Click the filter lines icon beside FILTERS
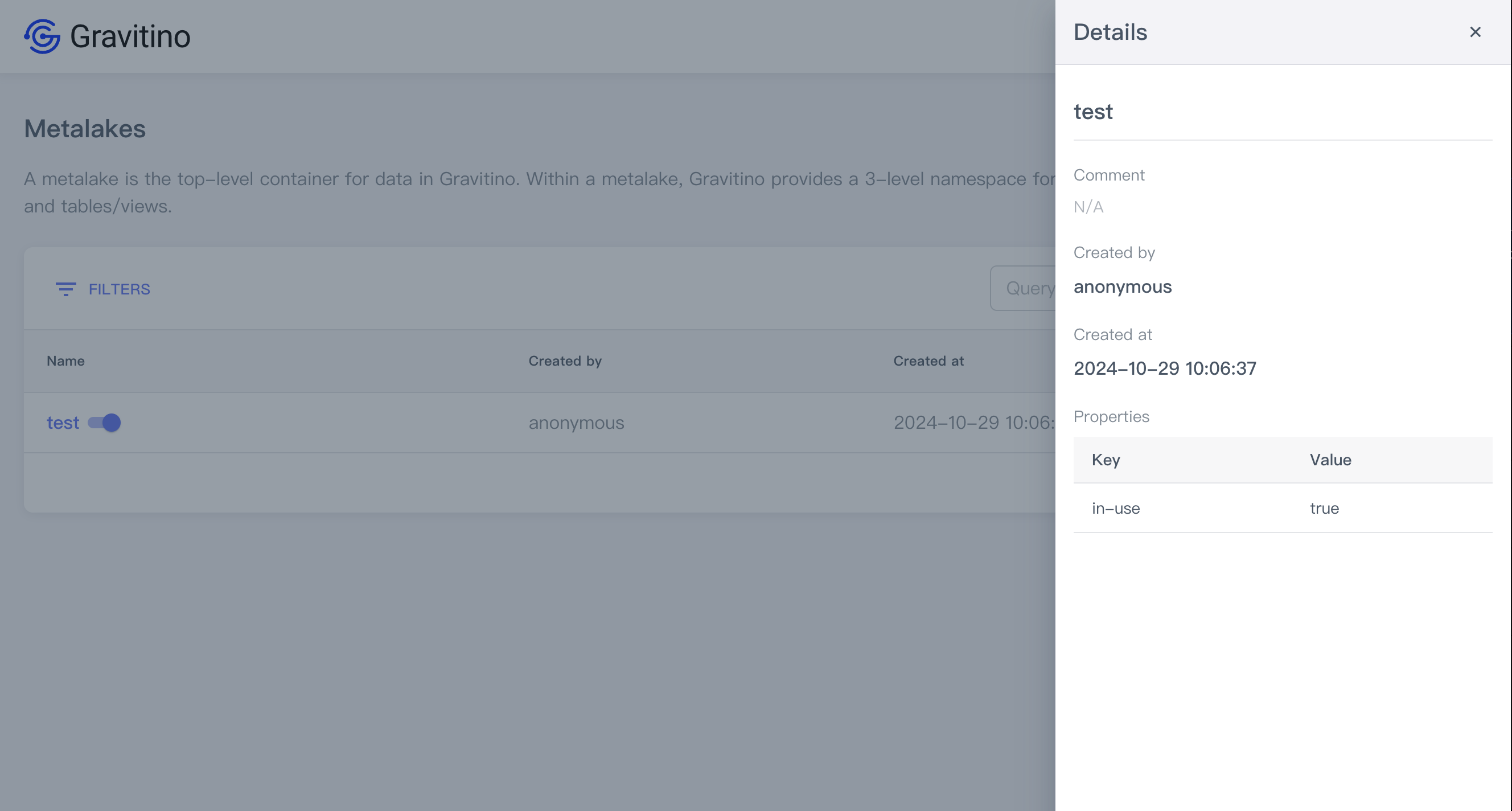Viewport: 1512px width, 811px height. (65, 289)
